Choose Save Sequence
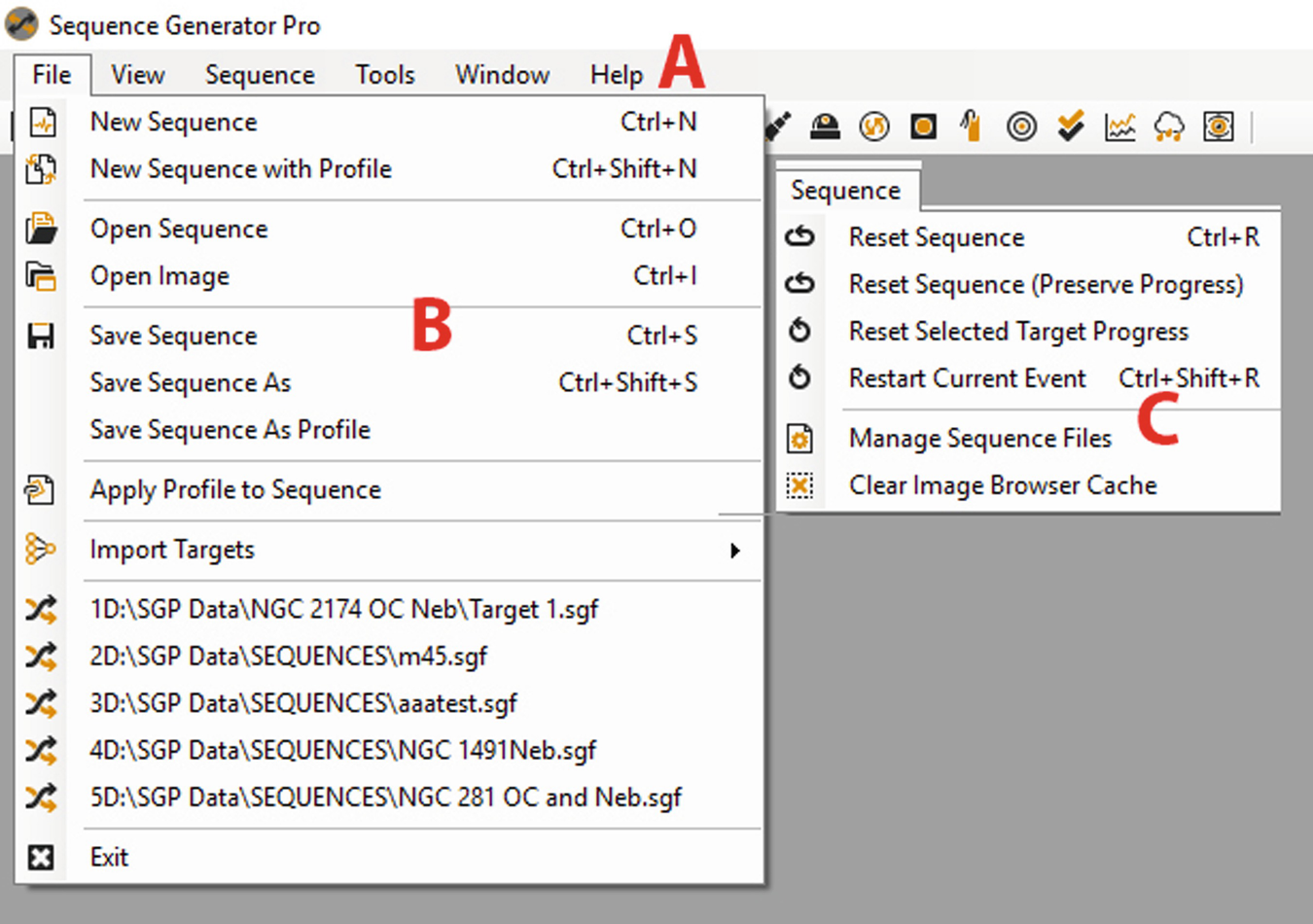The height and width of the screenshot is (924, 1313). tap(389, 336)
